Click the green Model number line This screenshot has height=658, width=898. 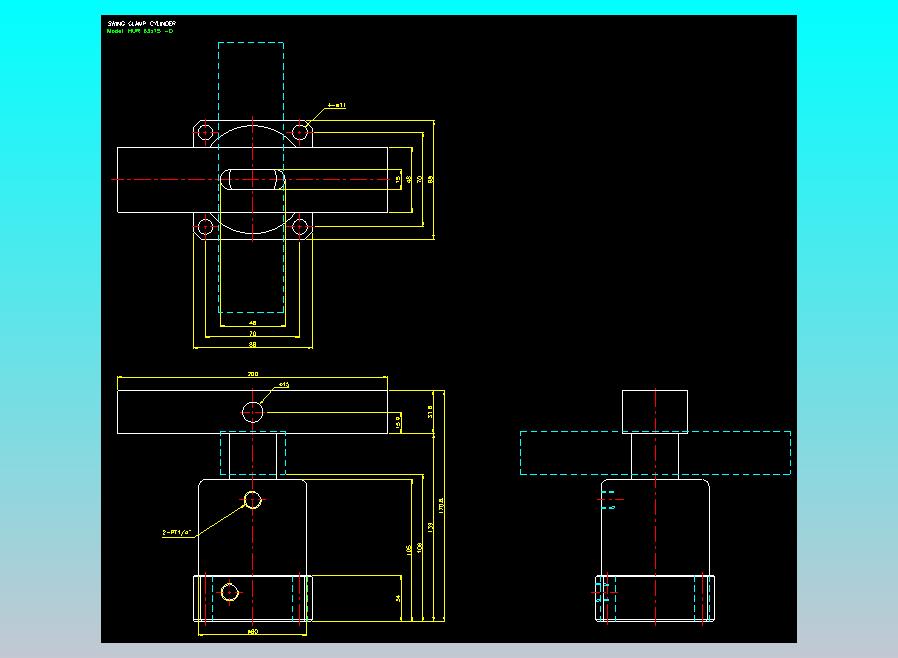[140, 31]
